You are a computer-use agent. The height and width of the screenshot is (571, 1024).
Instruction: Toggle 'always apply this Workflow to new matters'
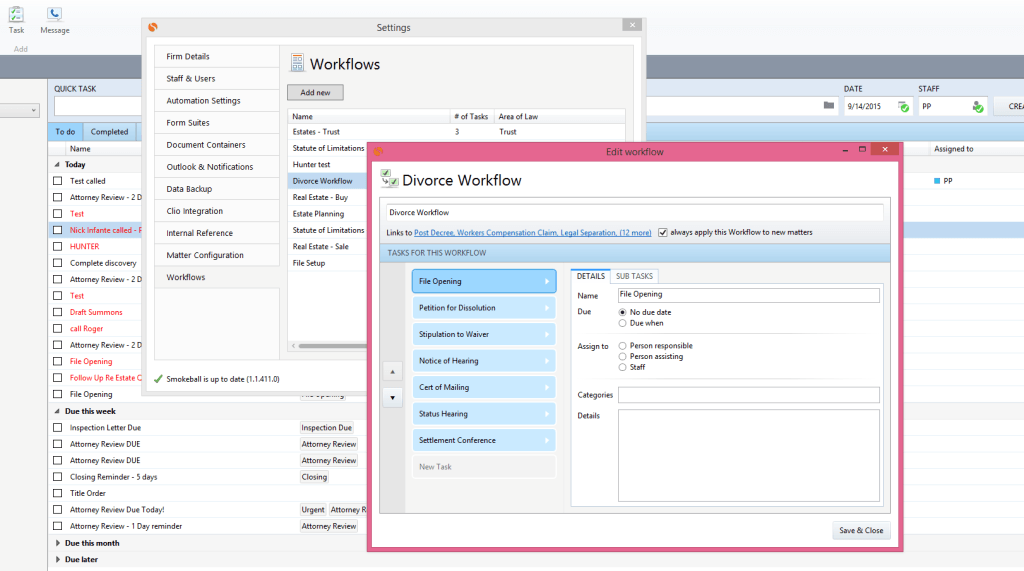pos(663,232)
